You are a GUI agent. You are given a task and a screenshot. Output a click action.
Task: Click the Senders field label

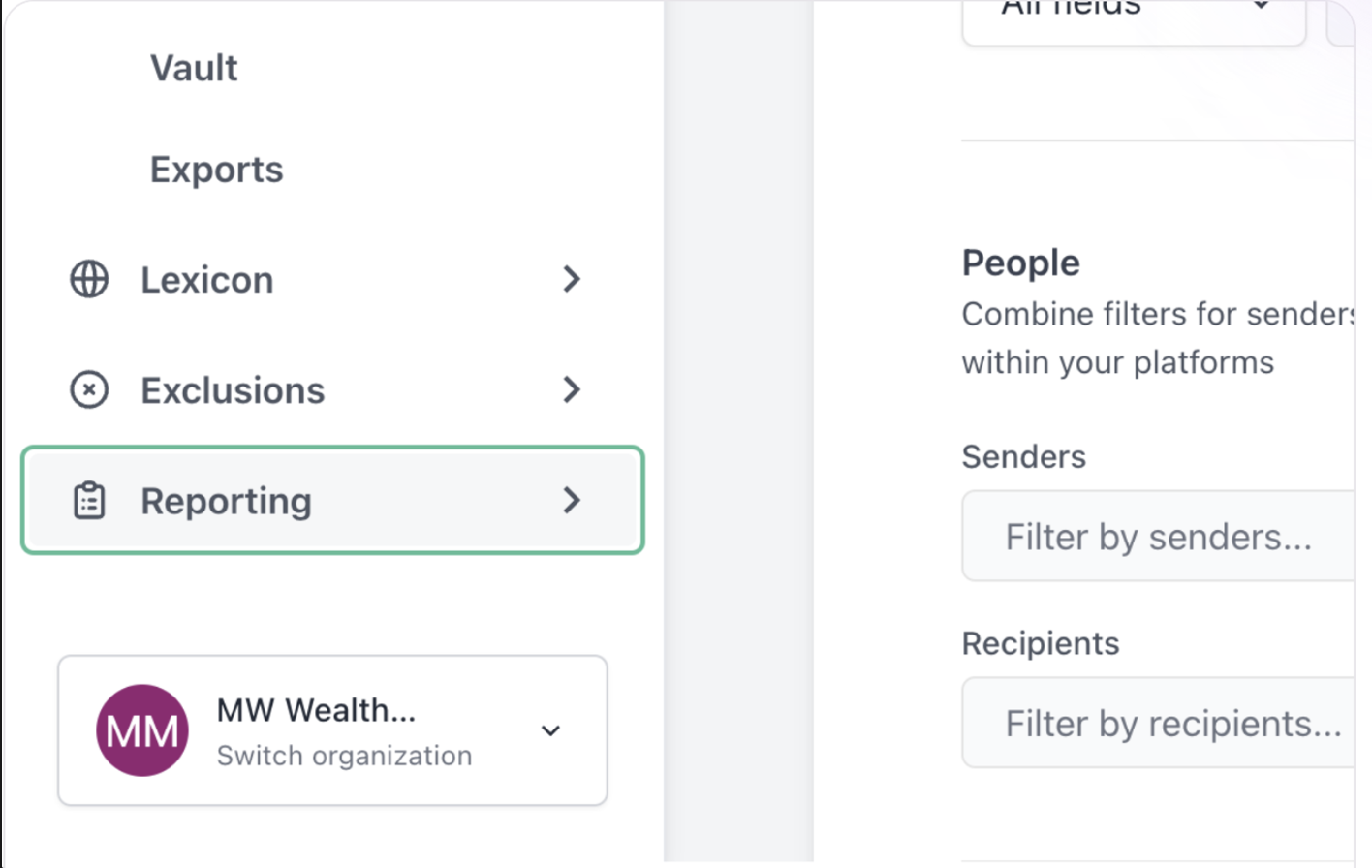(x=1024, y=456)
